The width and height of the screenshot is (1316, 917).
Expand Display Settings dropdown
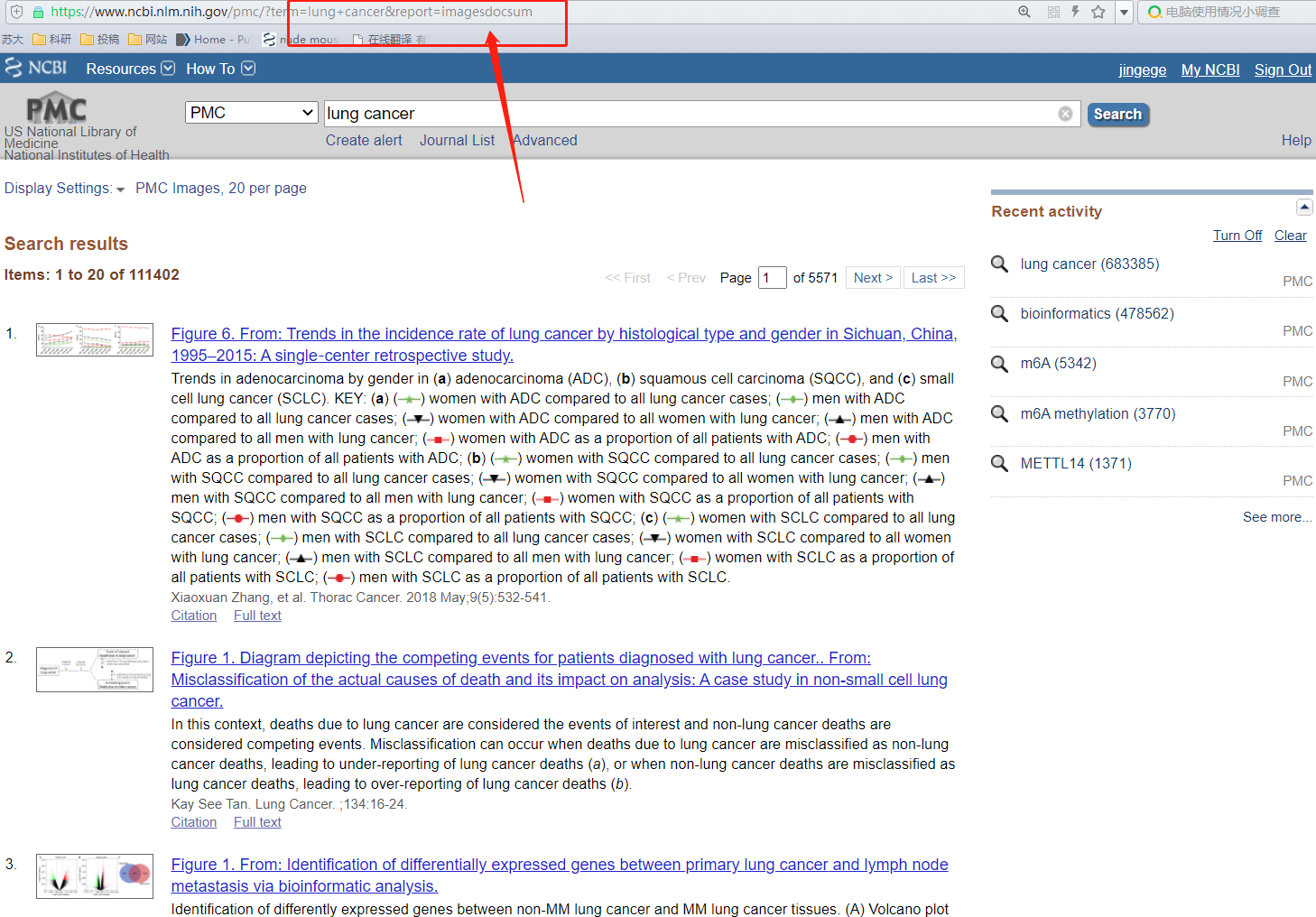click(x=64, y=188)
